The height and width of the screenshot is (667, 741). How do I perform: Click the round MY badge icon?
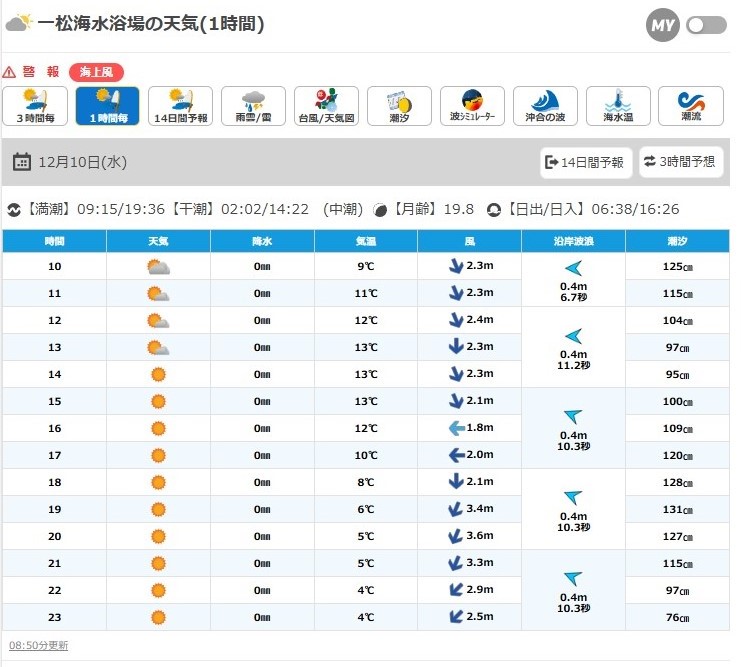pos(662,25)
